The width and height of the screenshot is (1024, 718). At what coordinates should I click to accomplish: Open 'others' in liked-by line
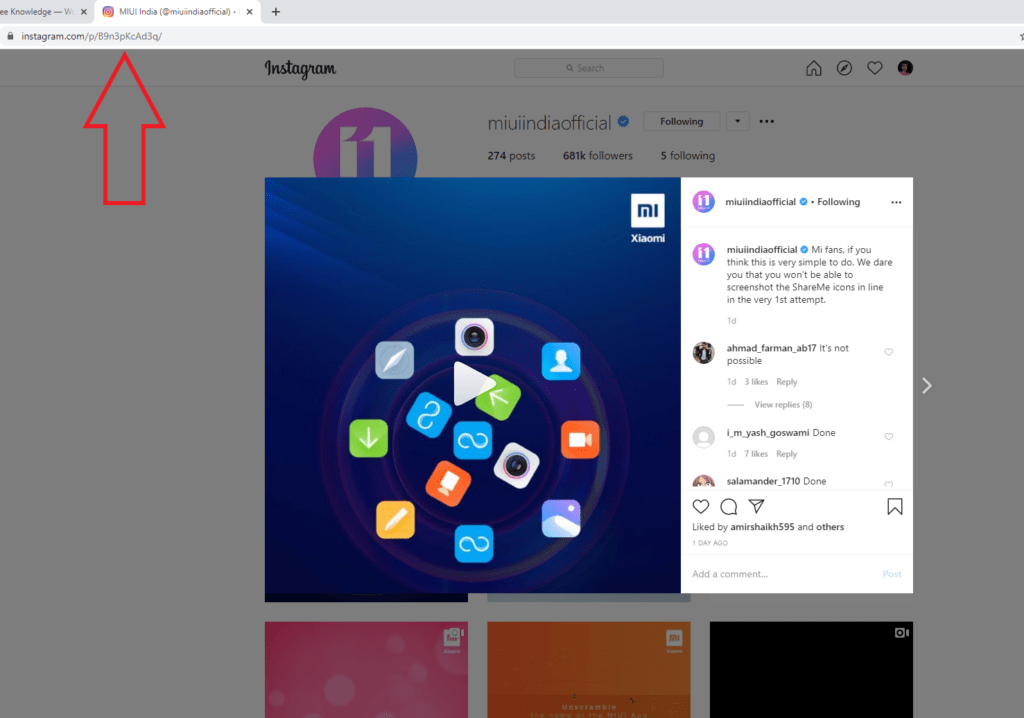click(830, 527)
